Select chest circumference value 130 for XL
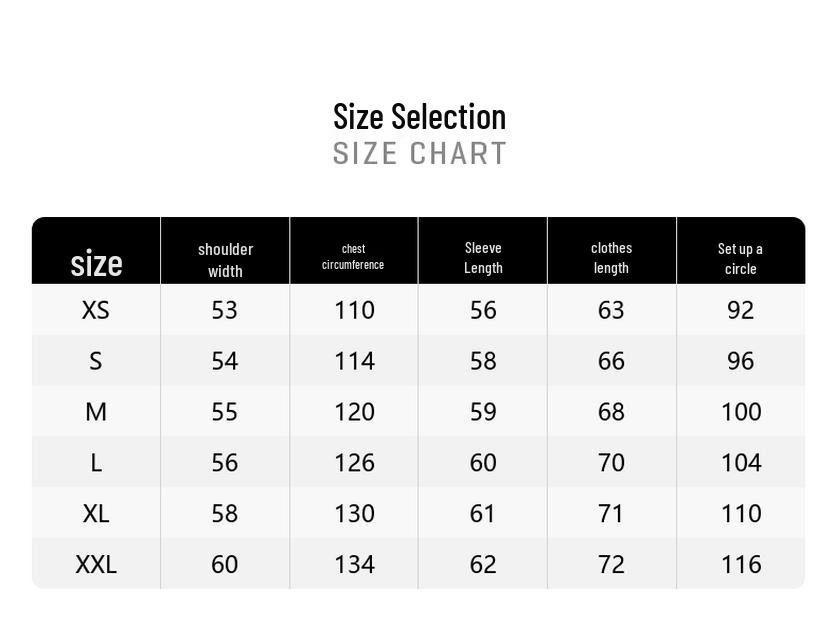 (x=354, y=513)
